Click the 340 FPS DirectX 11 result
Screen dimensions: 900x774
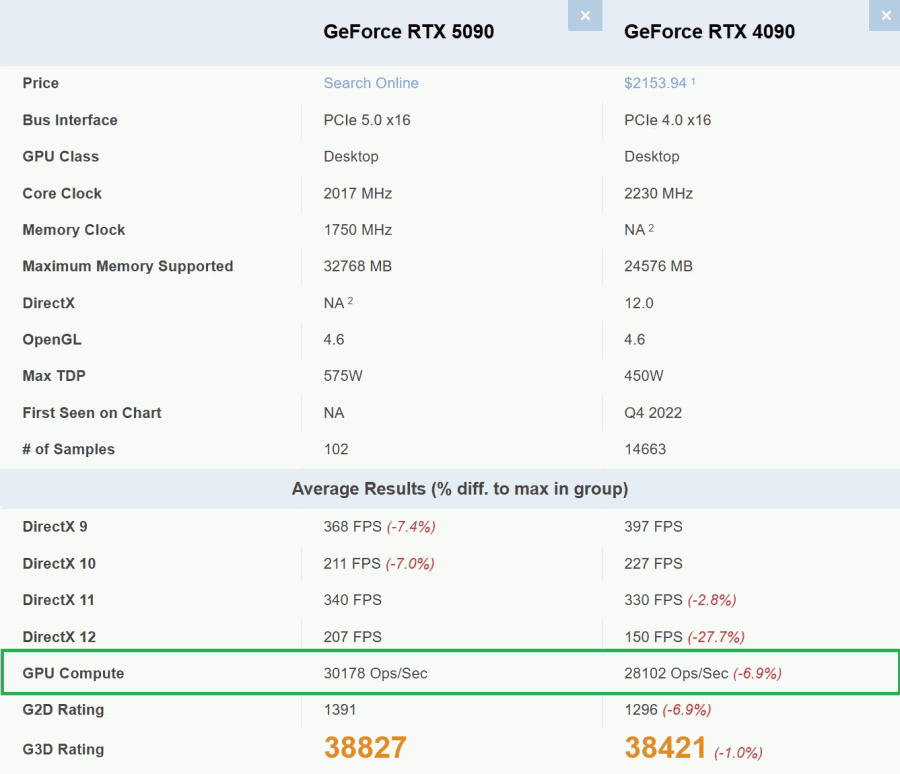pos(352,600)
